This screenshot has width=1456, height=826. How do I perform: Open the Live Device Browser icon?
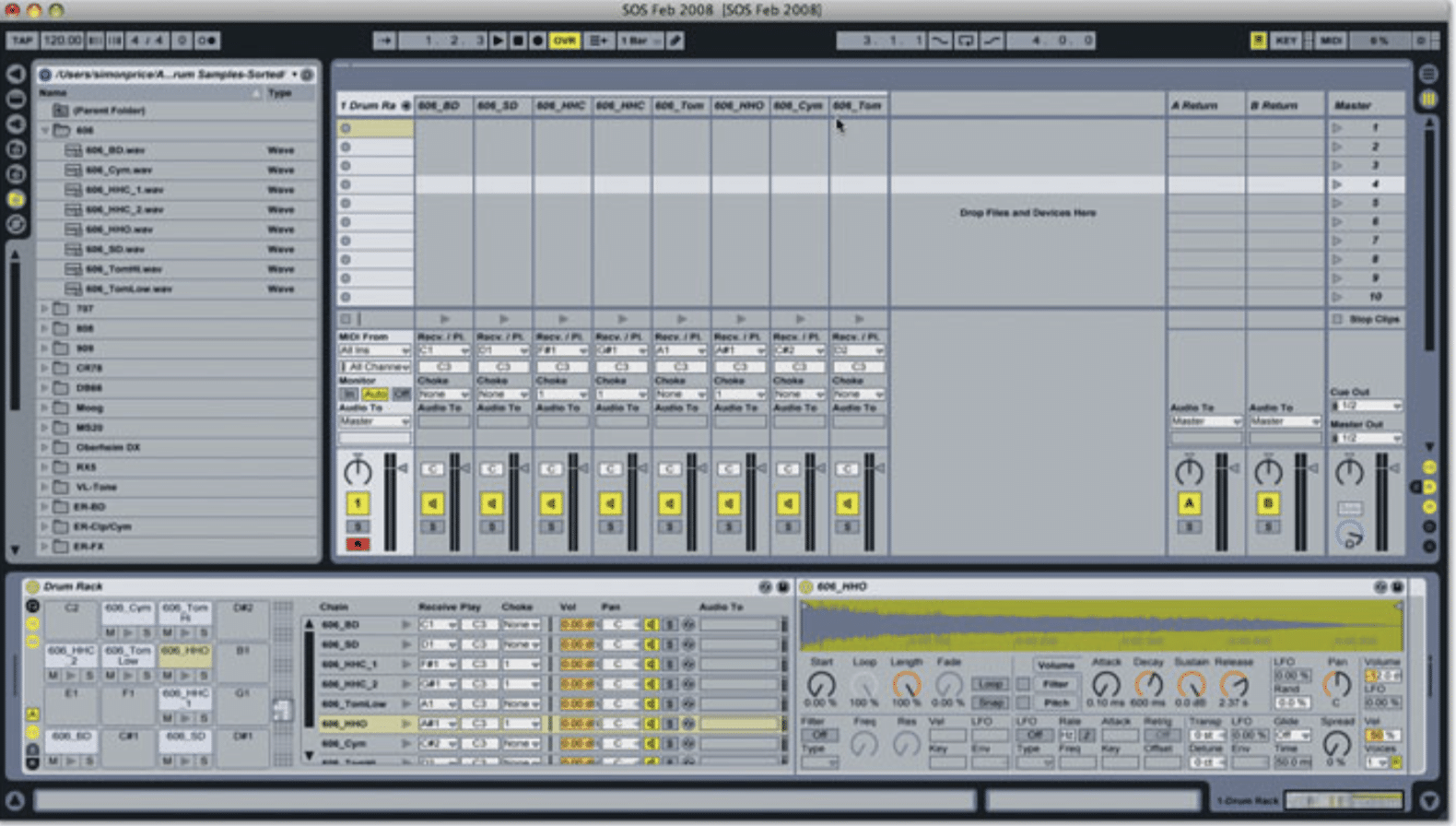point(16,99)
